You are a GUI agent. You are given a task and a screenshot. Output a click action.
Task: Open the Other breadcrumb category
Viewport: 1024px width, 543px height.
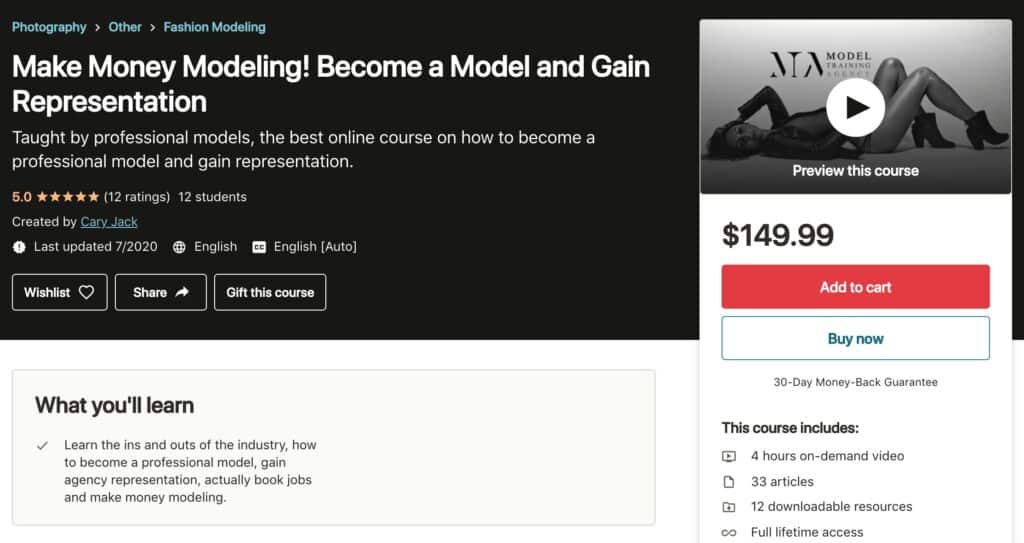125,27
